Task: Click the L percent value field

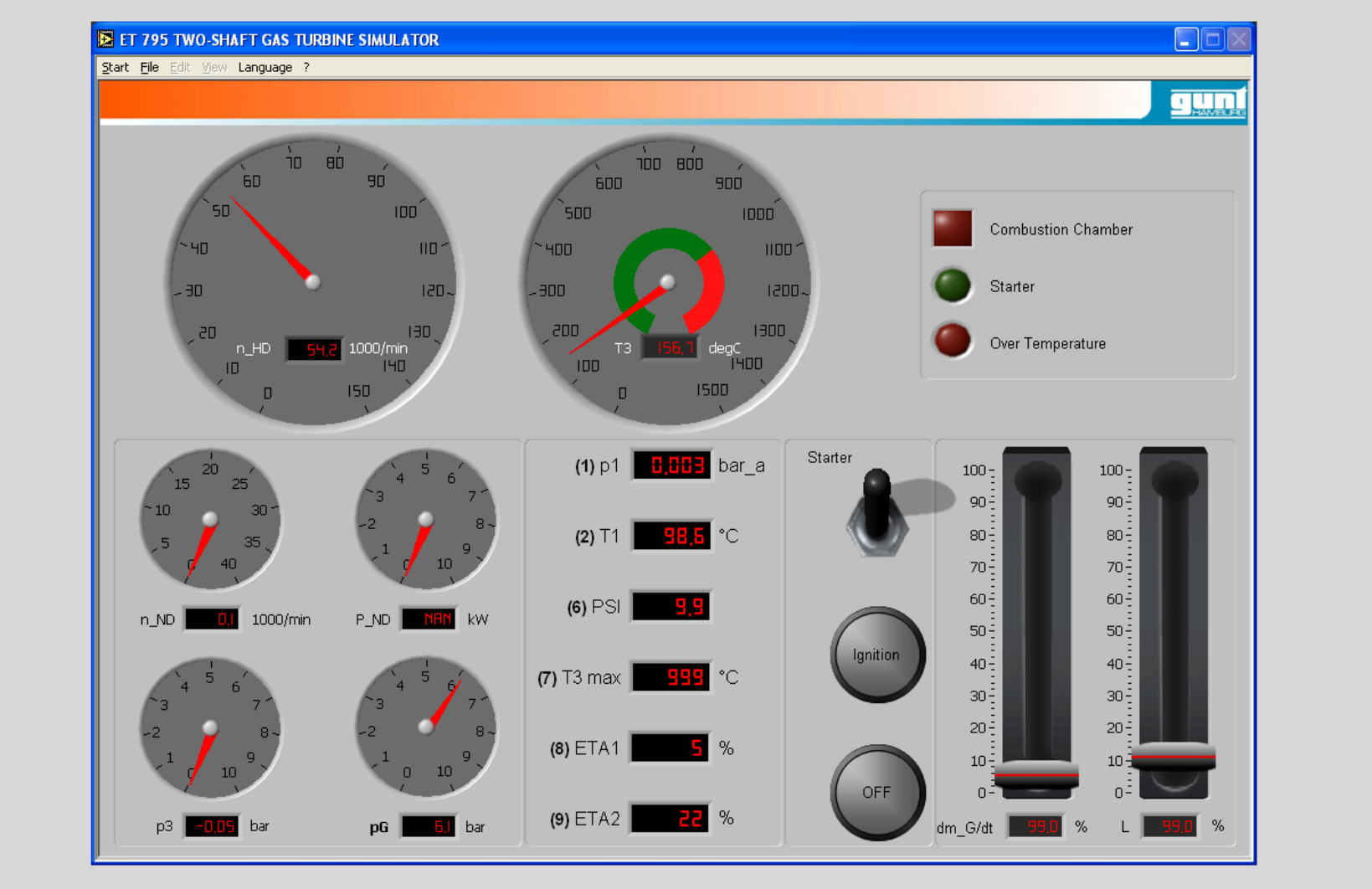Action: pos(1171,826)
